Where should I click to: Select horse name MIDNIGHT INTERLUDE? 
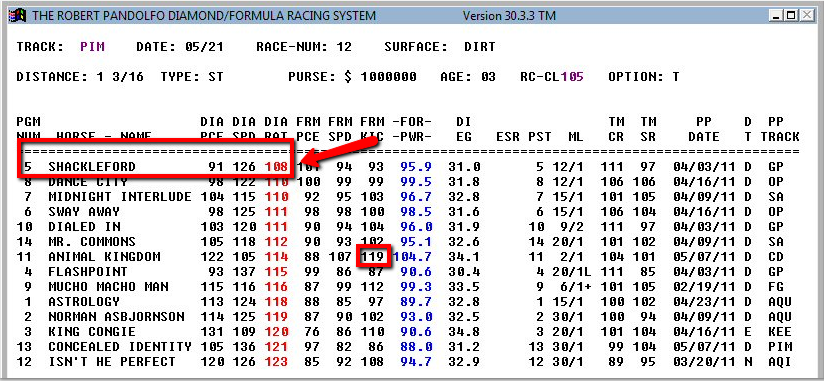coord(120,197)
